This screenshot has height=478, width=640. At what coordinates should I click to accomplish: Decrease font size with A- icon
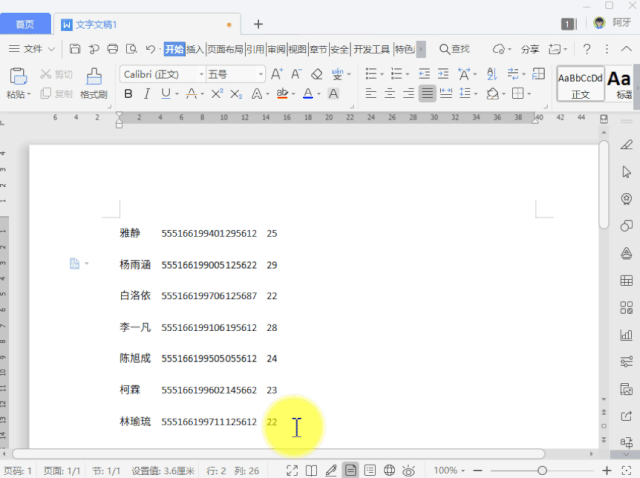(296, 74)
